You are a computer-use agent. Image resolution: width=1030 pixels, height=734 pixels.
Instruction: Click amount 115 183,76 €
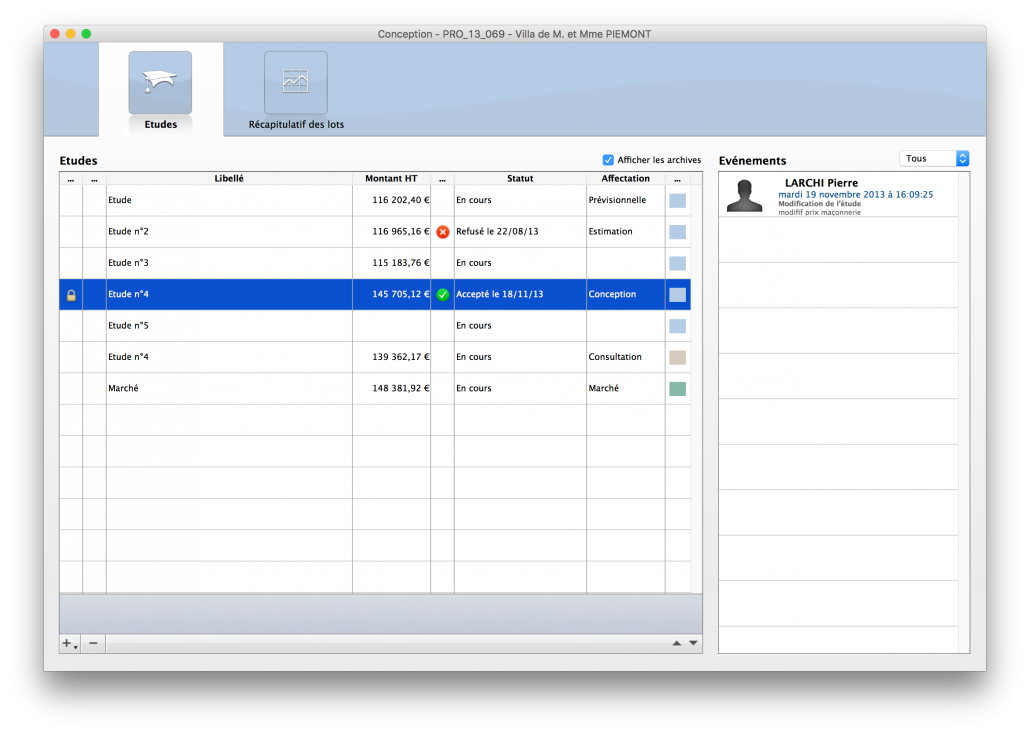click(401, 263)
